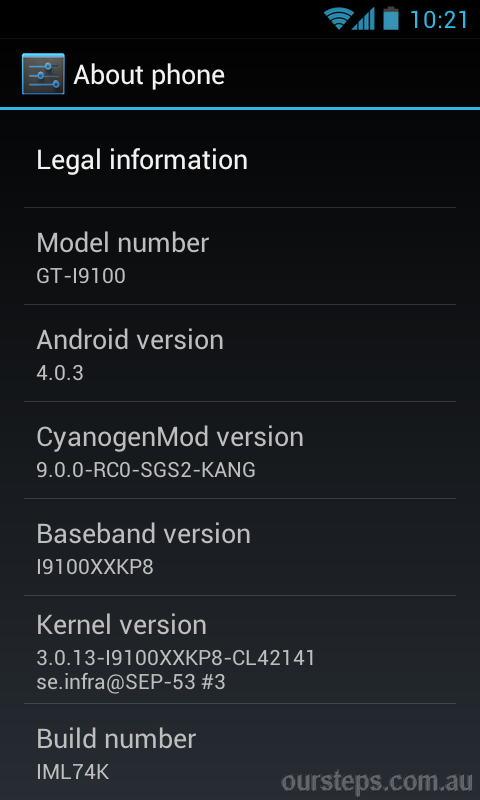The height and width of the screenshot is (800, 480).
Task: Select the Baseband version entry
Action: point(240,547)
